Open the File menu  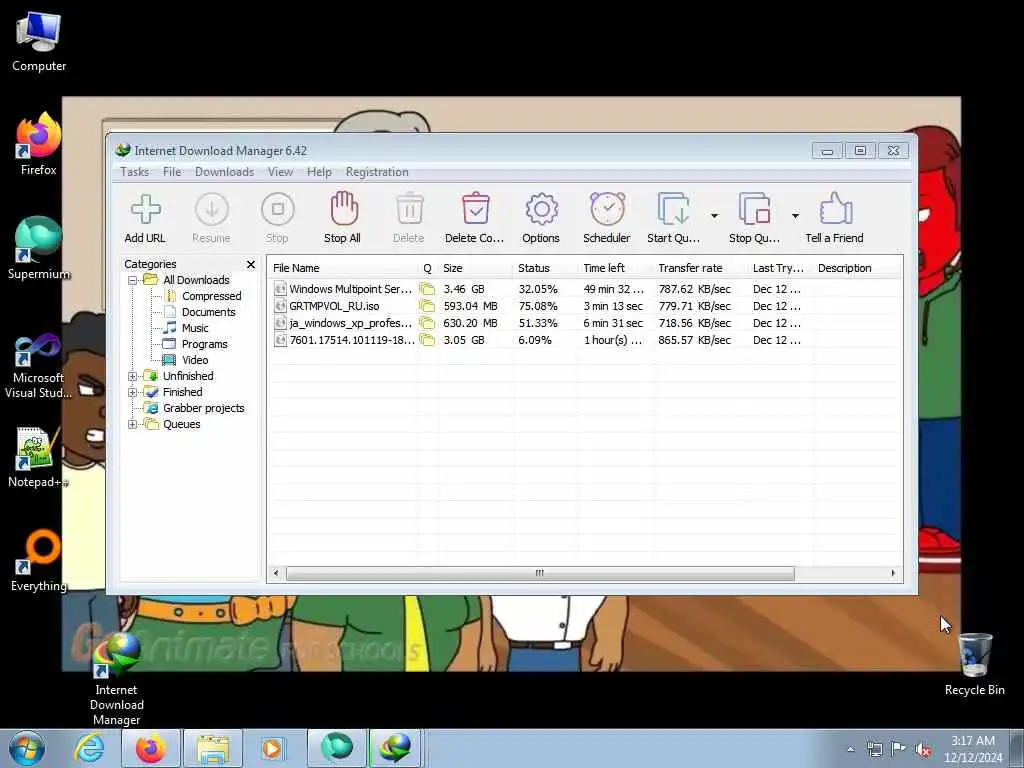pyautogui.click(x=172, y=172)
